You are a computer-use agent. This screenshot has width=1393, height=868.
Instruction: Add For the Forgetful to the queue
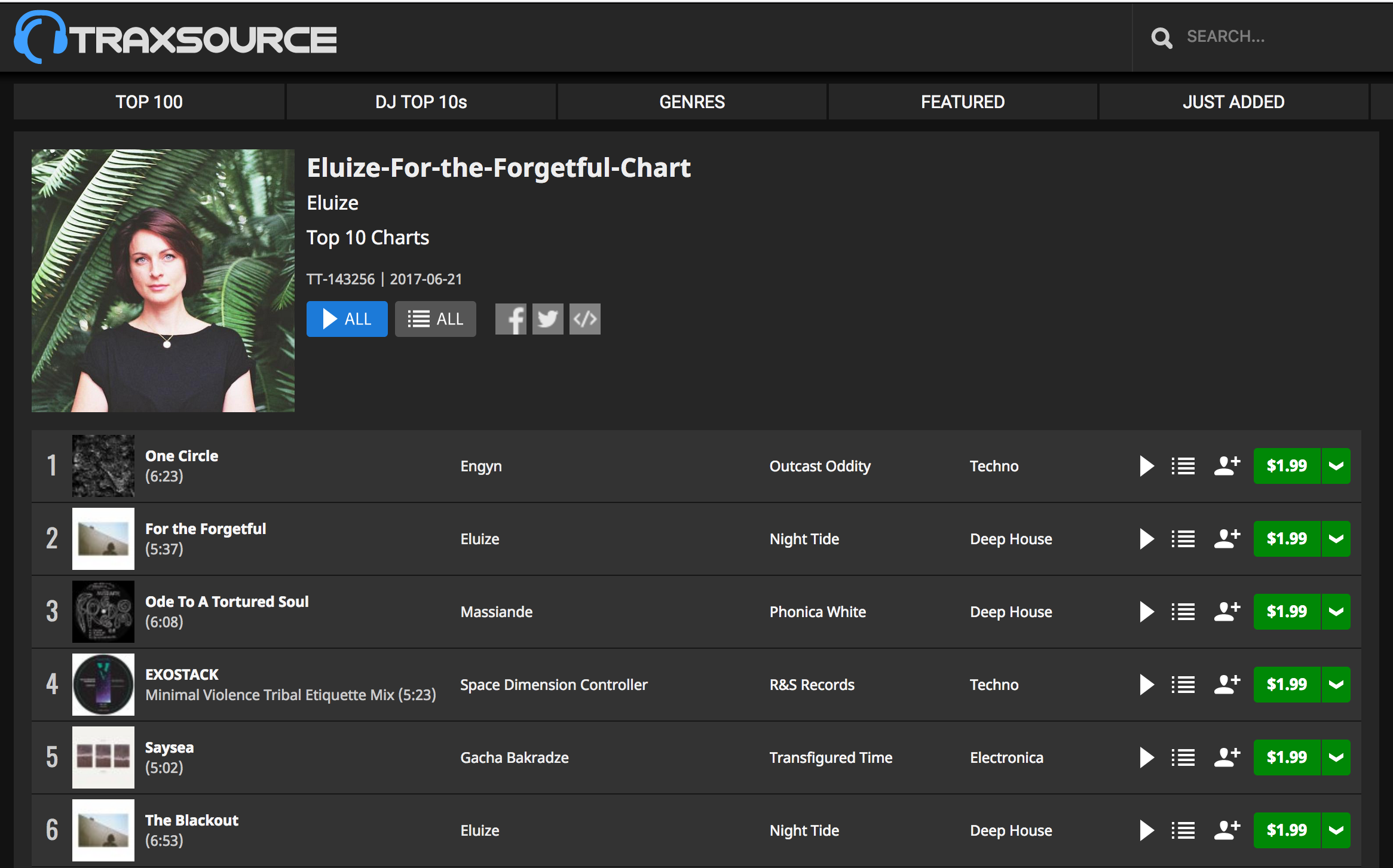[1183, 538]
